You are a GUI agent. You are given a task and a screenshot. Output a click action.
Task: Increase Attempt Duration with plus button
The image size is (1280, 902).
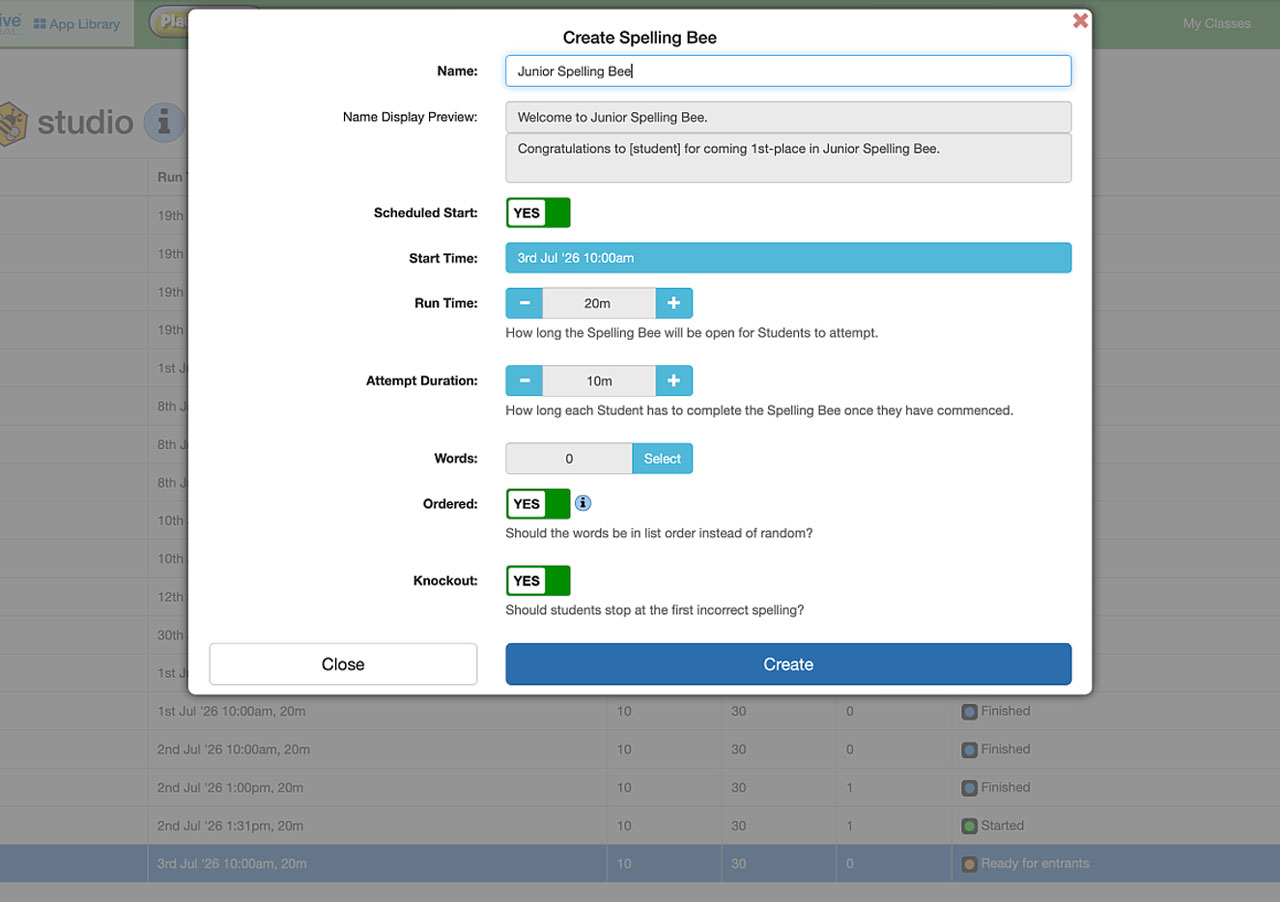[x=674, y=381]
